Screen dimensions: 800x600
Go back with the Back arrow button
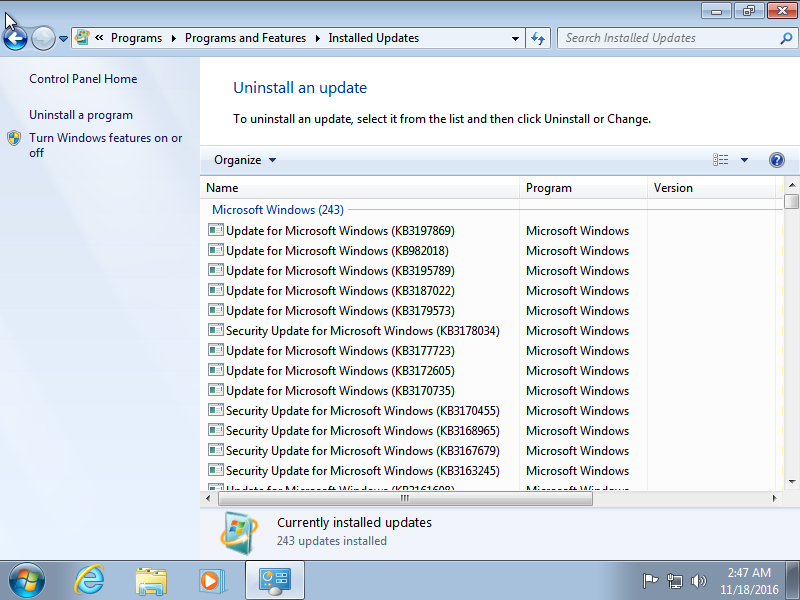tap(15, 38)
